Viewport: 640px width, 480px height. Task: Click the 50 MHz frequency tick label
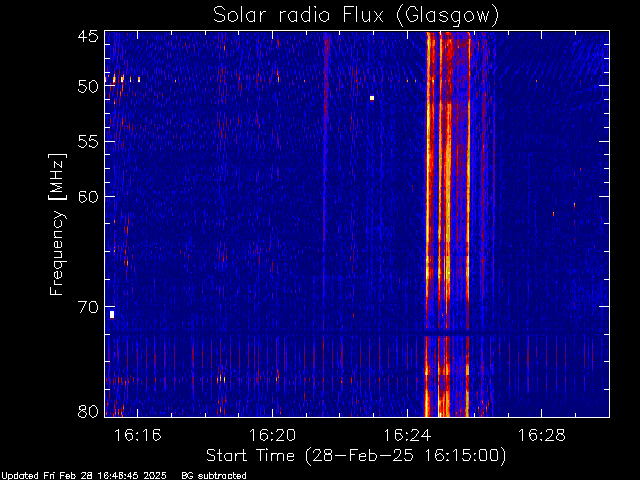click(x=88, y=87)
